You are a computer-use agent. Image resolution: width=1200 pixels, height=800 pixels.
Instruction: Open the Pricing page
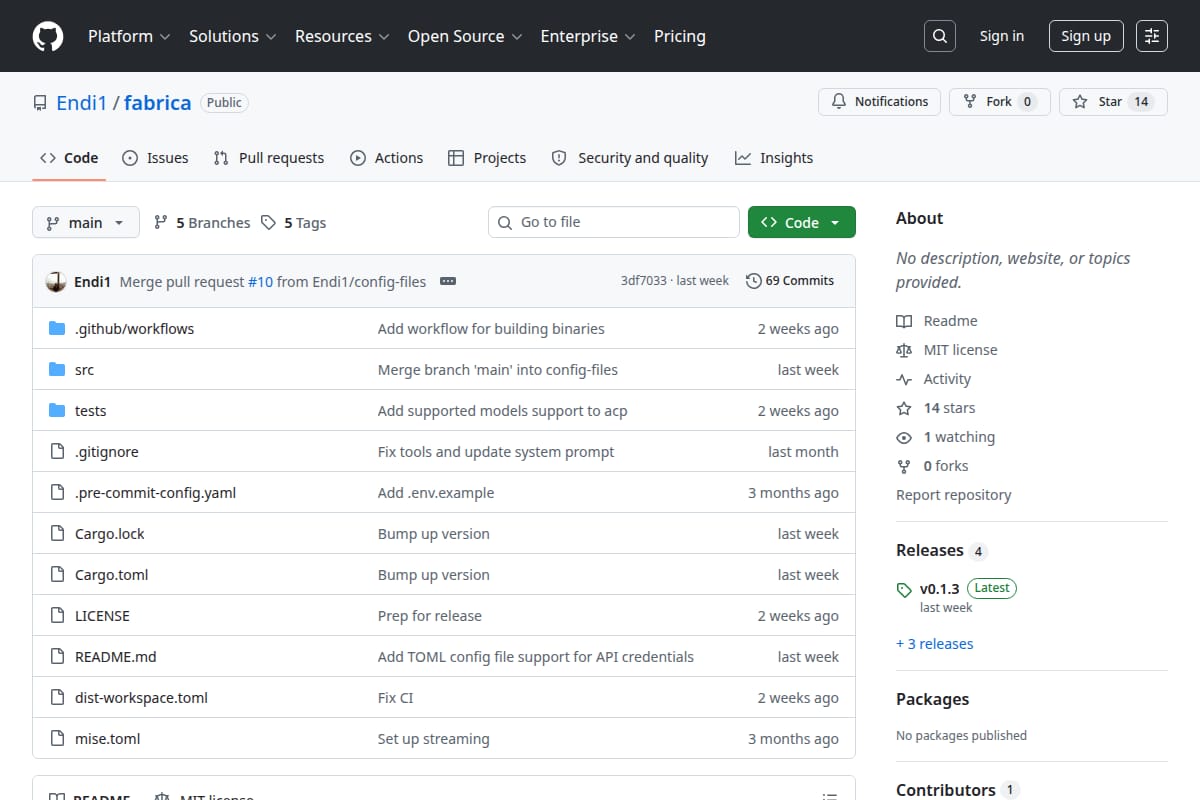[680, 36]
